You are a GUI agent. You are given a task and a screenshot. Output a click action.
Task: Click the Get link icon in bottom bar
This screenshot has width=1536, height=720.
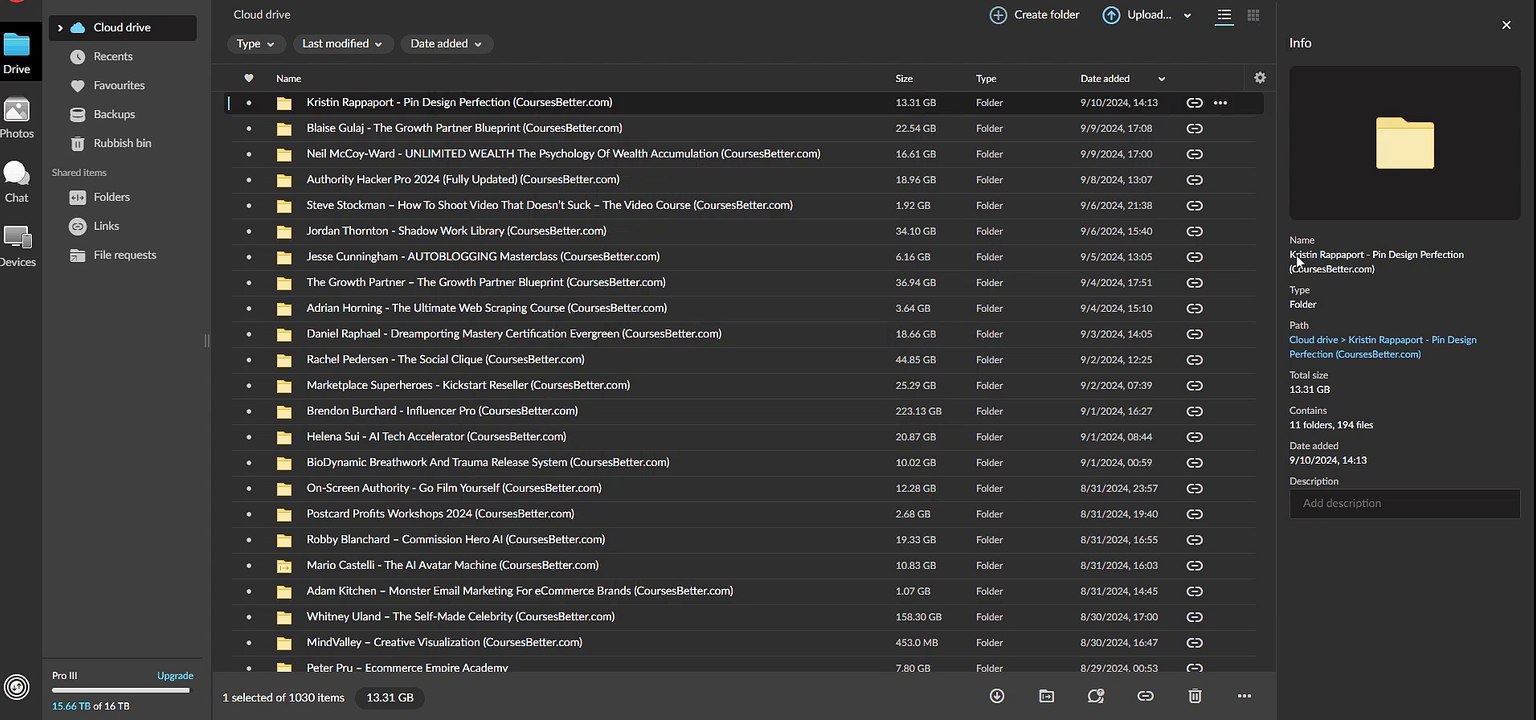pos(1146,696)
